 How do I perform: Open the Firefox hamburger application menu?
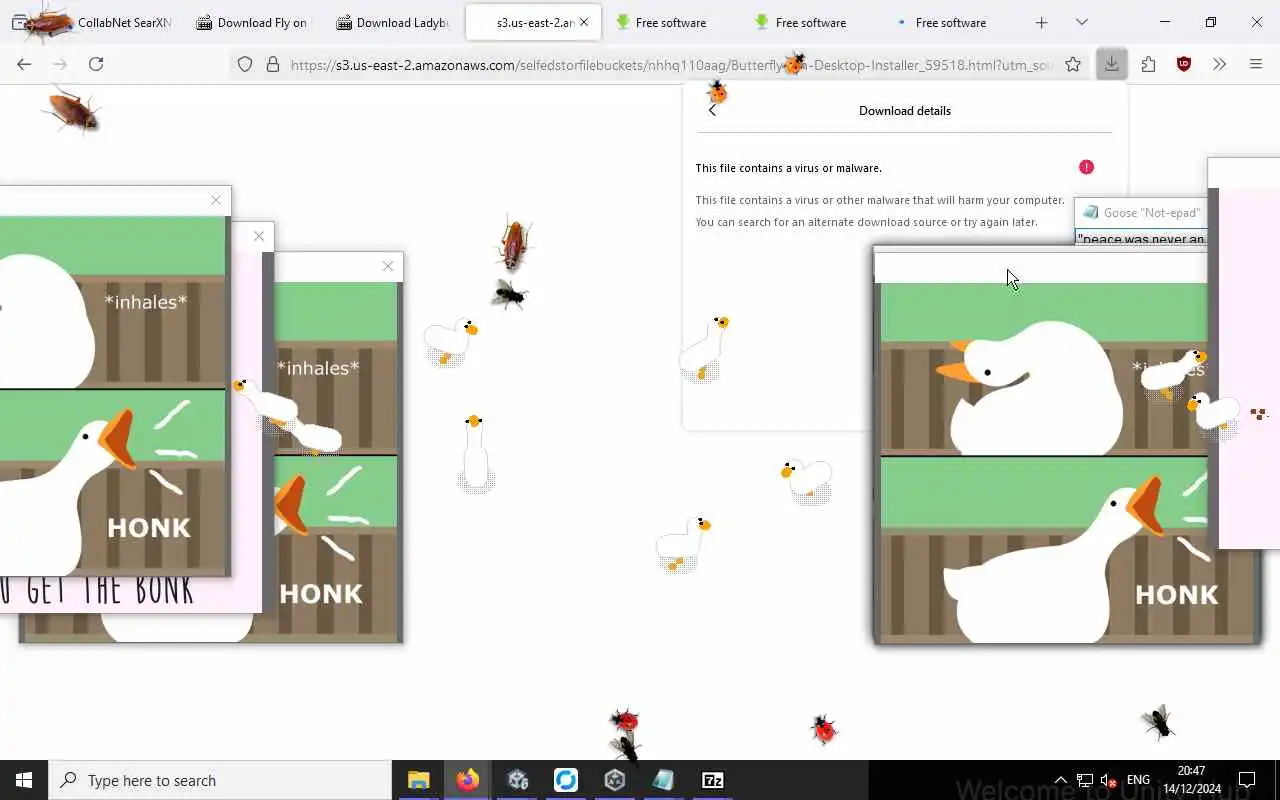click(1256, 64)
